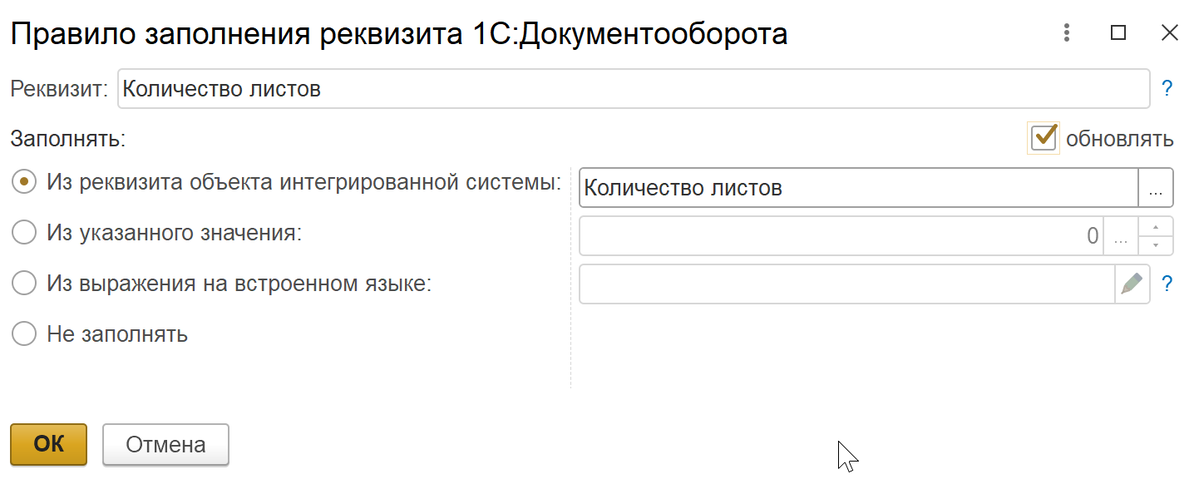The height and width of the screenshot is (479, 1199).
Task: Select the Из указанного значения radio button
Action: coord(23,233)
